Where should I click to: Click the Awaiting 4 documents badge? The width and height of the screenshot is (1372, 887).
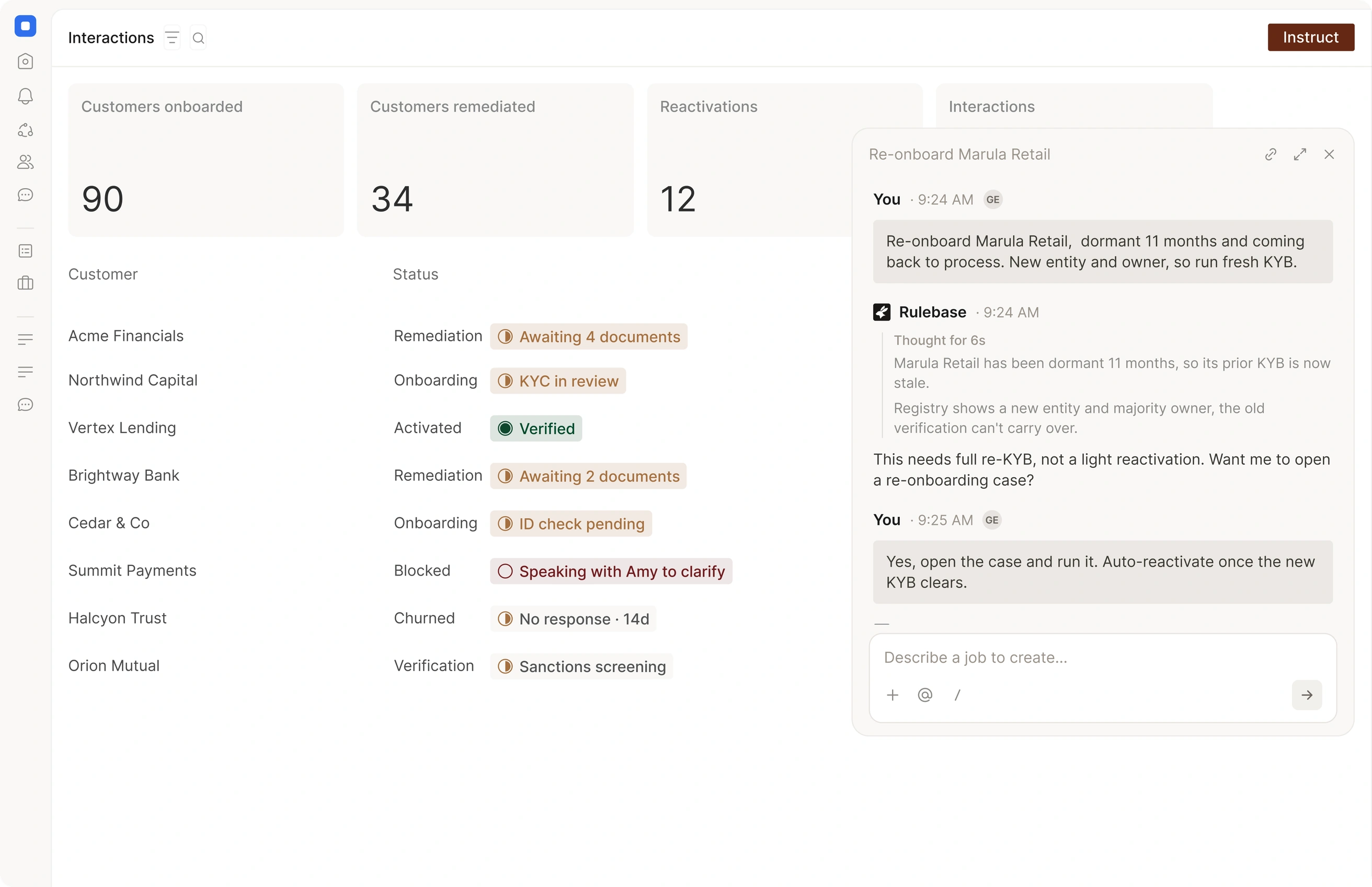[588, 337]
